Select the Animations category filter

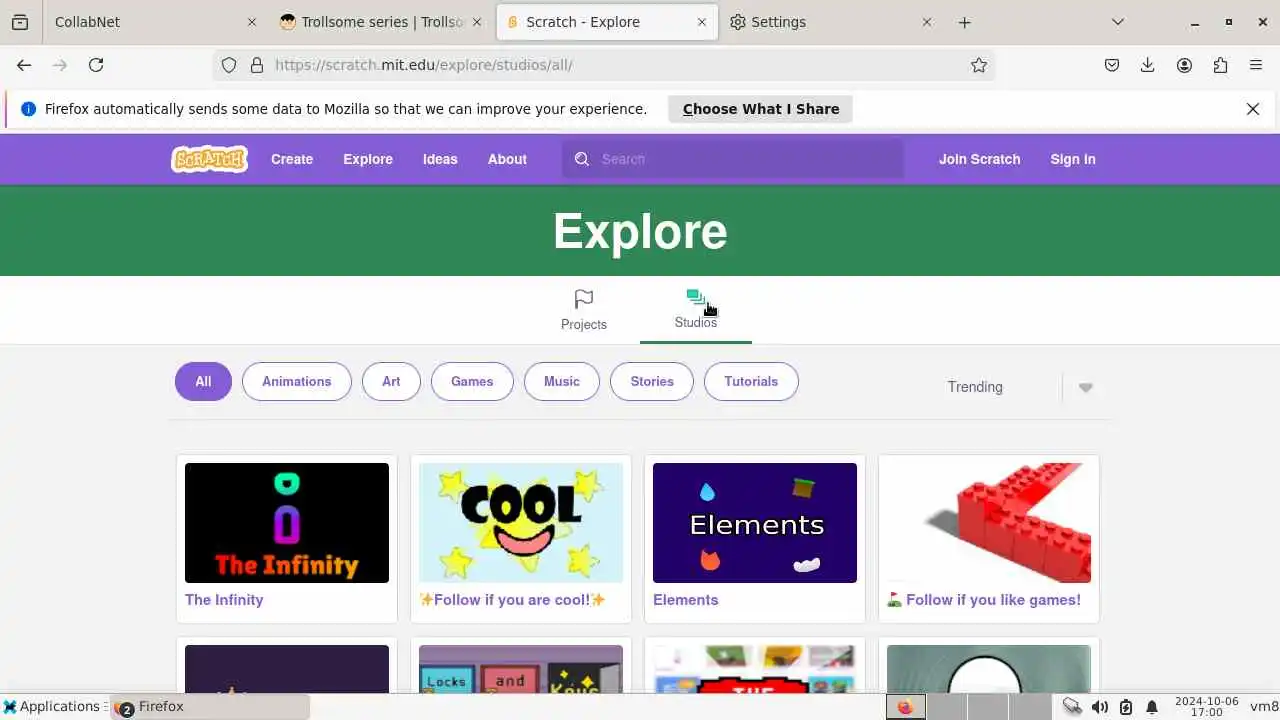pos(296,381)
